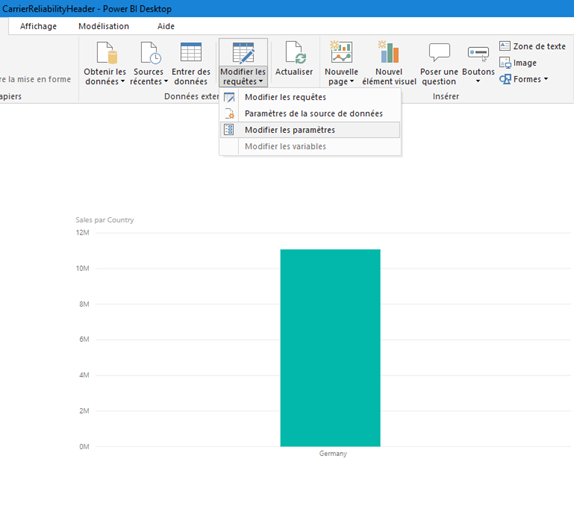Click the Boutons icon in ribbon
Screen dimensions: 574x514
coord(478,53)
